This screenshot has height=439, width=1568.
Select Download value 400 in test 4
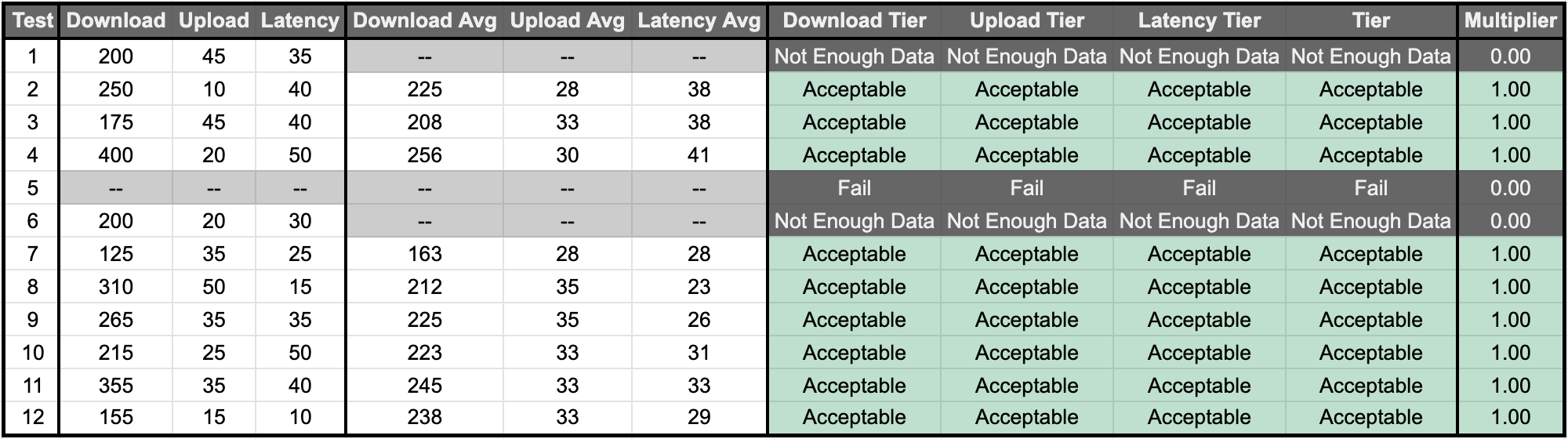tap(116, 155)
